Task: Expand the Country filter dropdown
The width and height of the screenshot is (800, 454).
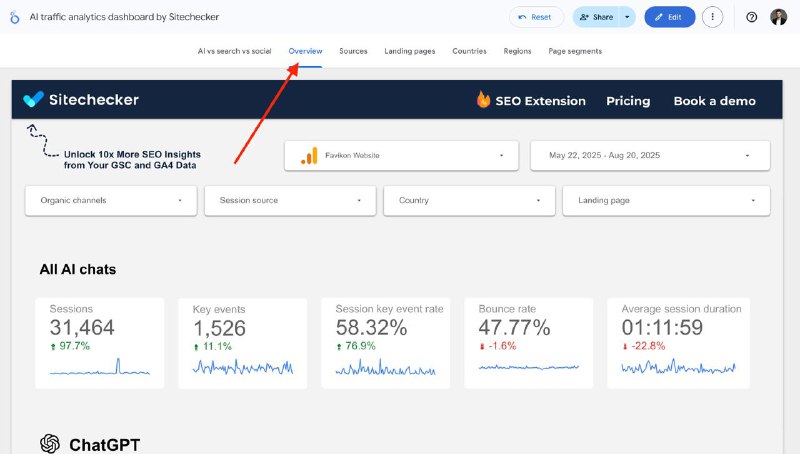Action: [469, 200]
